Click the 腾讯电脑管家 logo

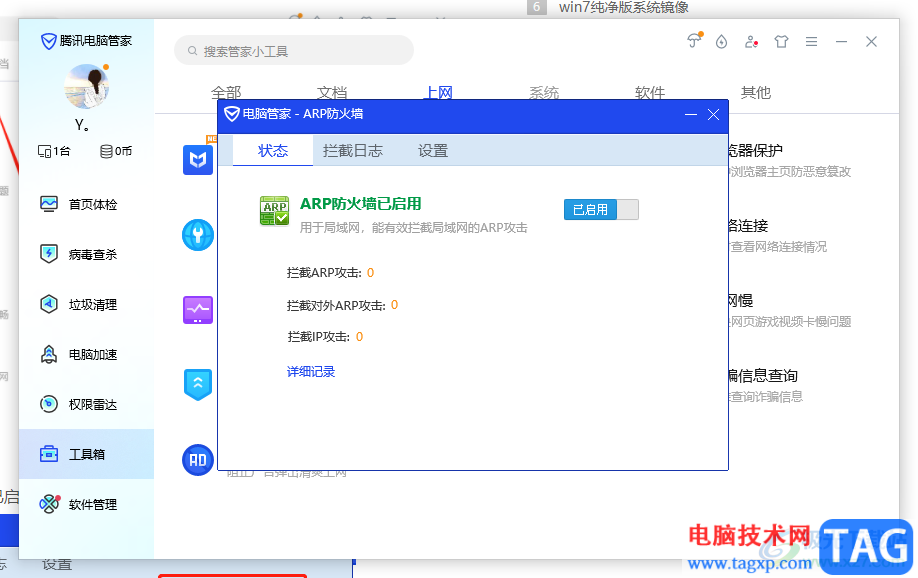pyautogui.click(x=86, y=41)
